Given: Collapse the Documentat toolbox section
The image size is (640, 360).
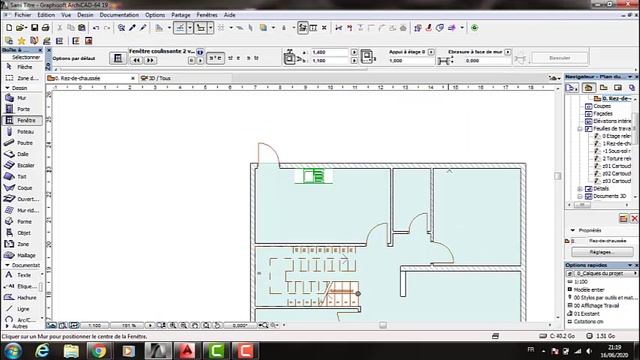Looking at the screenshot, I should point(7,265).
